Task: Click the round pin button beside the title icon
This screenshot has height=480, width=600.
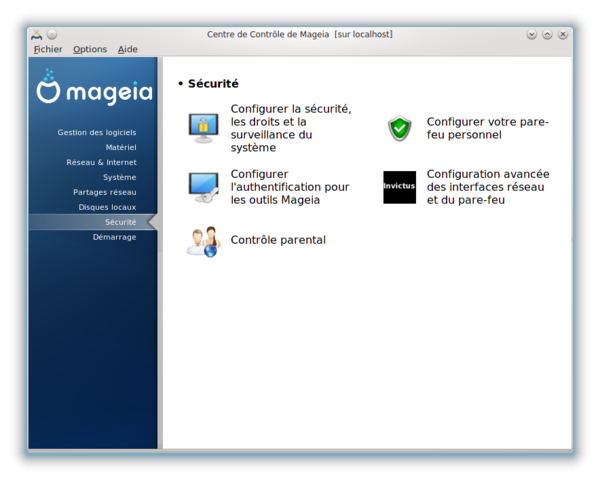Action: (52, 35)
